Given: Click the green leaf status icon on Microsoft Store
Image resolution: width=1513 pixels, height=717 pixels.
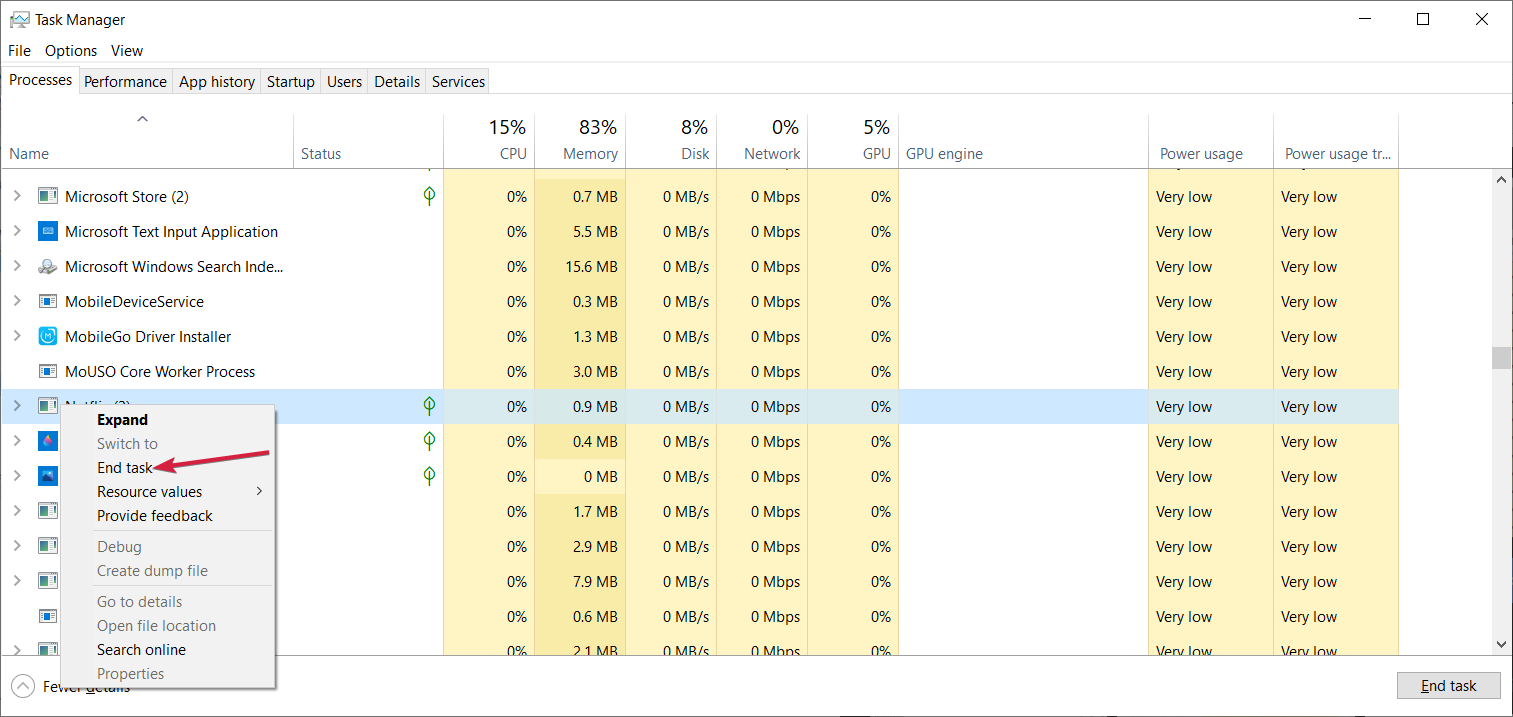Looking at the screenshot, I should click(x=429, y=196).
